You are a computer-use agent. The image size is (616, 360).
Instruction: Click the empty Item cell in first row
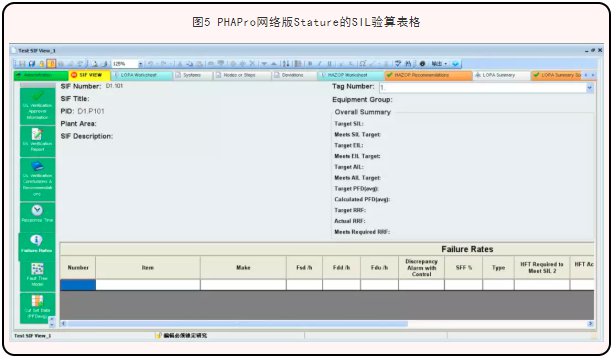tap(148, 285)
